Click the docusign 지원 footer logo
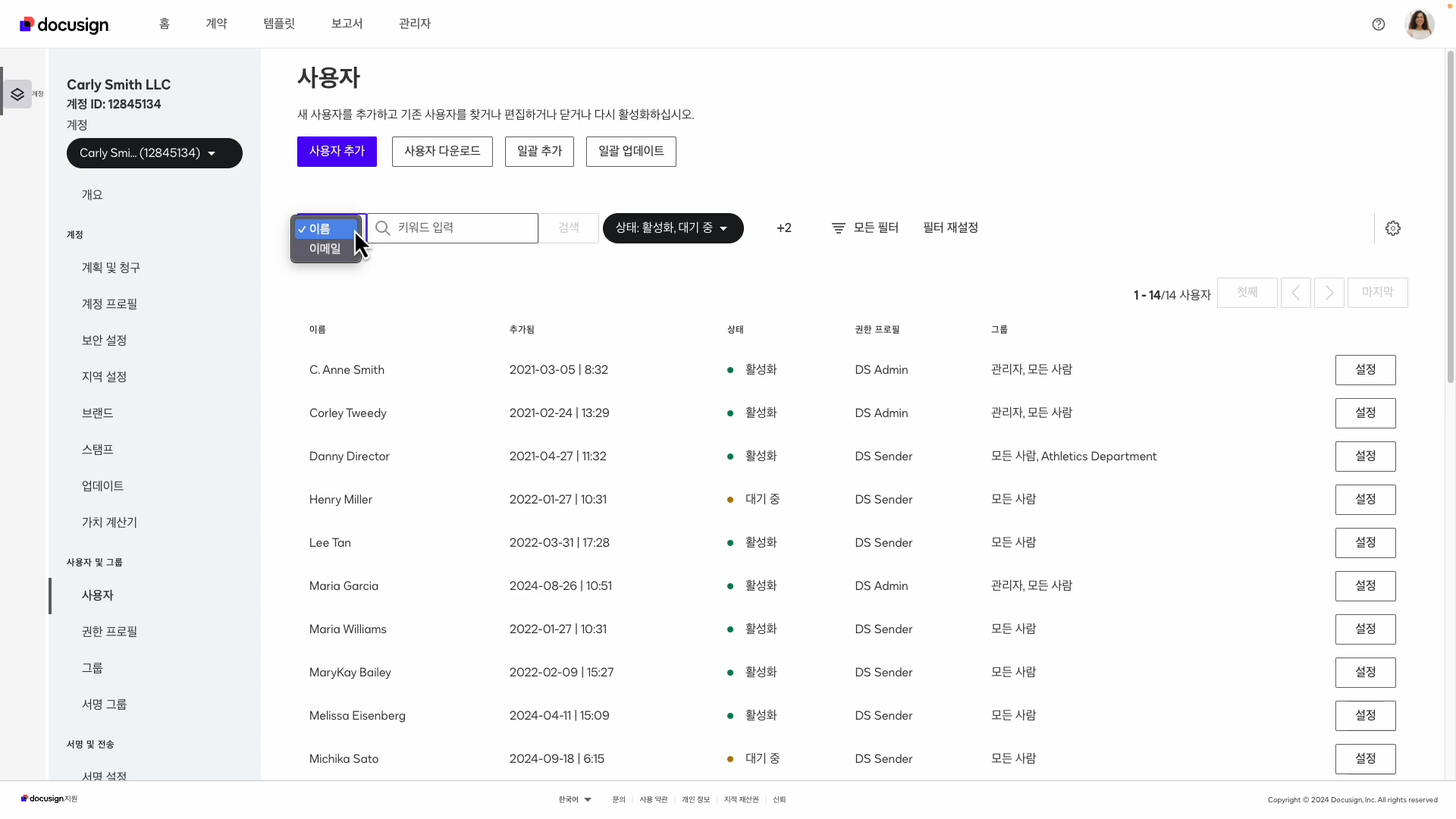Viewport: 1456px width, 819px height. 49,799
